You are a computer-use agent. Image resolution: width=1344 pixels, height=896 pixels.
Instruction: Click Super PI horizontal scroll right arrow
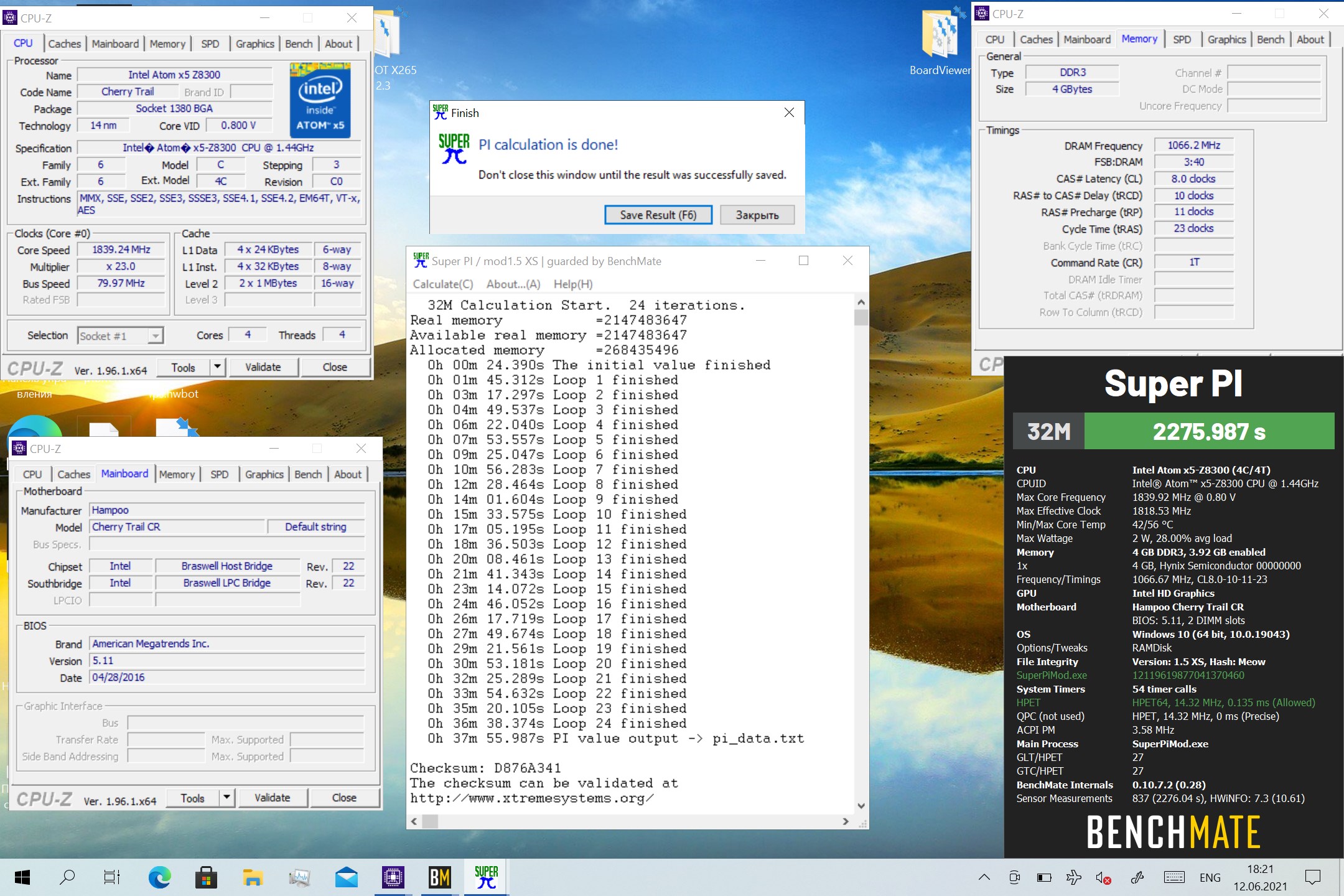pyautogui.click(x=846, y=821)
